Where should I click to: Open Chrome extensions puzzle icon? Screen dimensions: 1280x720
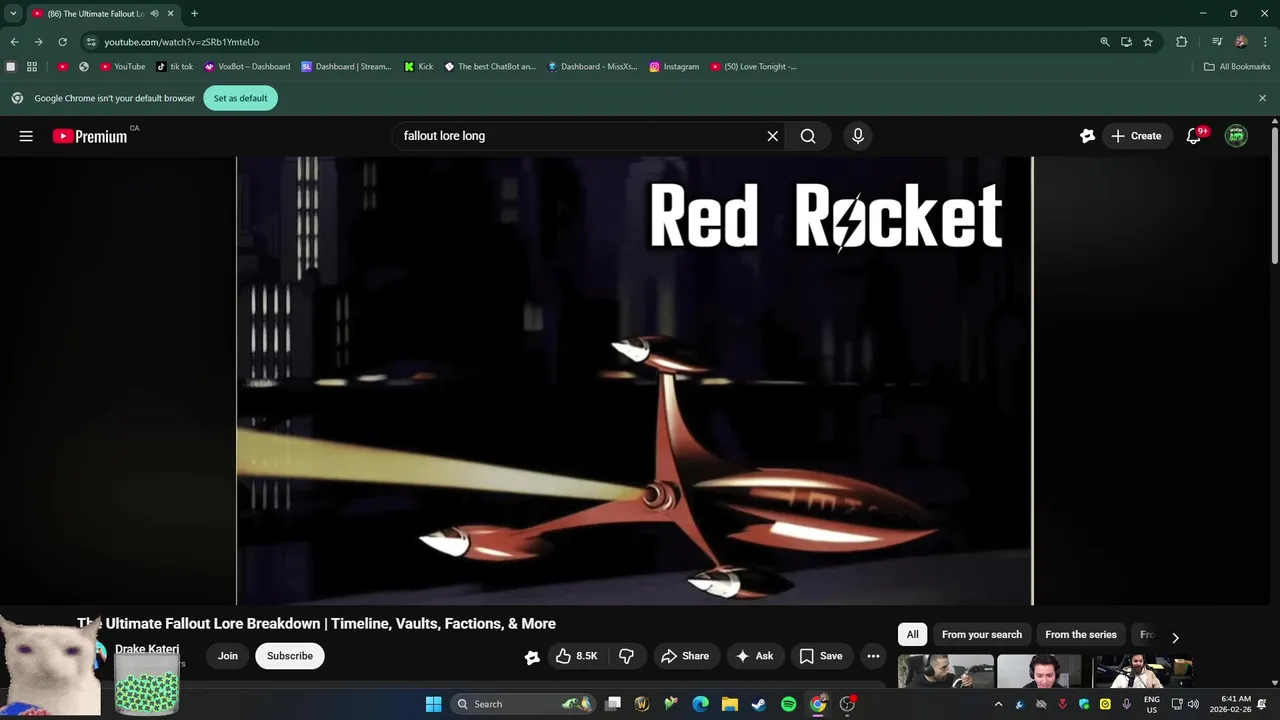click(x=1181, y=42)
